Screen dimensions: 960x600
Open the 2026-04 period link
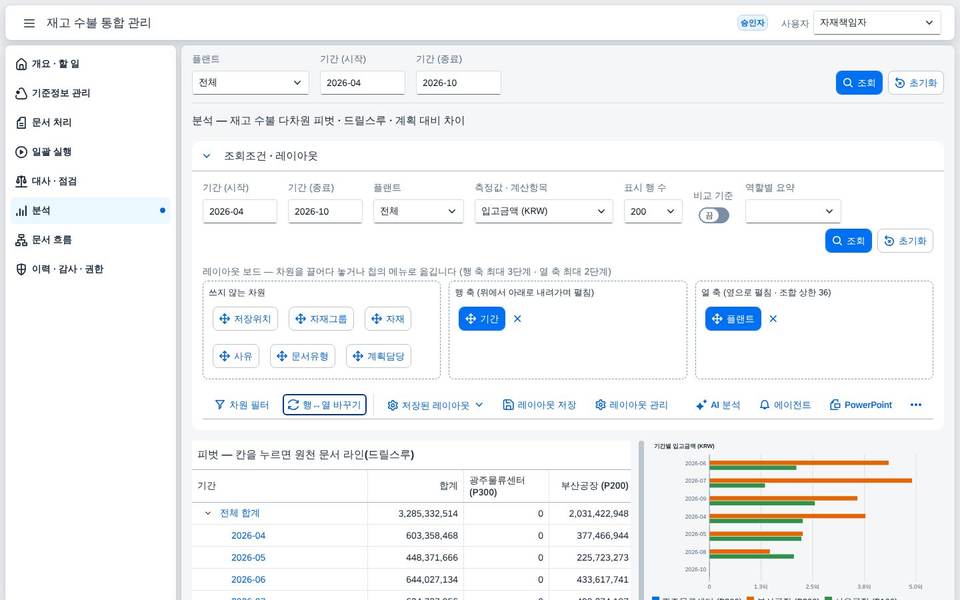249,536
